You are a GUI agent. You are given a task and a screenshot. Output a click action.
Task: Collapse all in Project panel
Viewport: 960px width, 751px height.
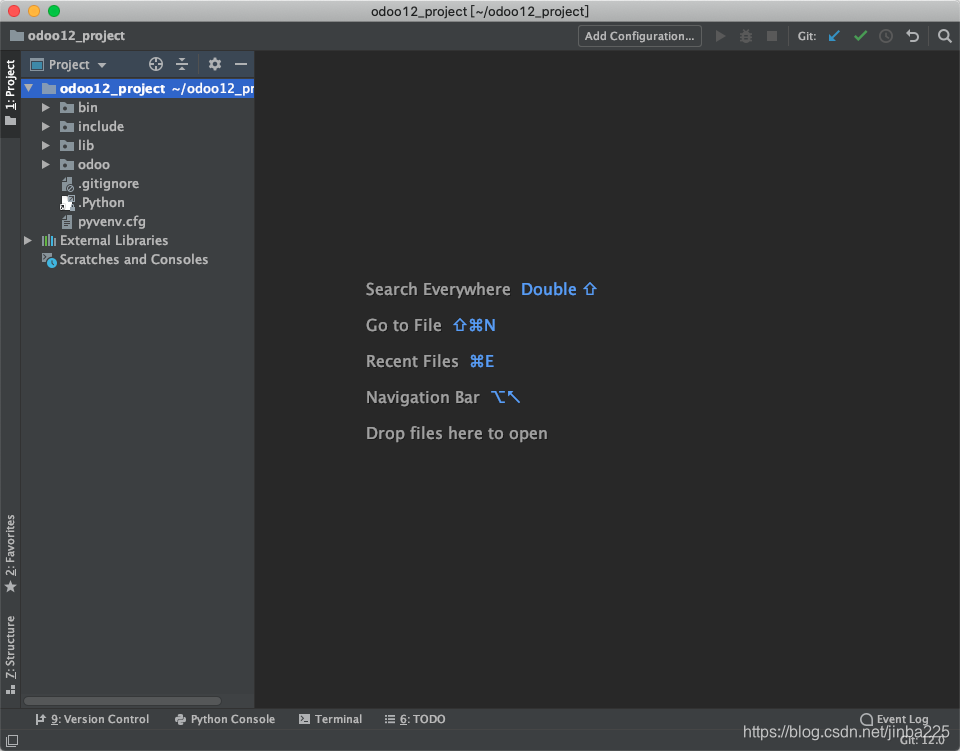[x=182, y=64]
